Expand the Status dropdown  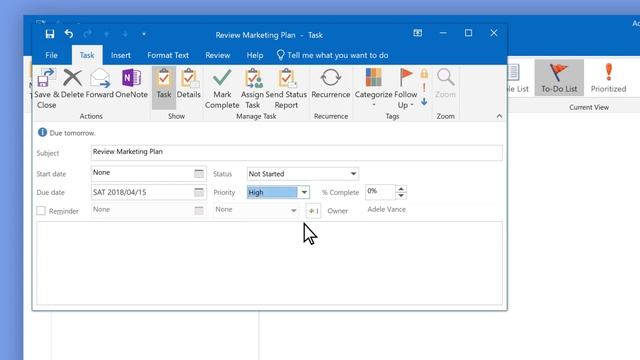353,174
